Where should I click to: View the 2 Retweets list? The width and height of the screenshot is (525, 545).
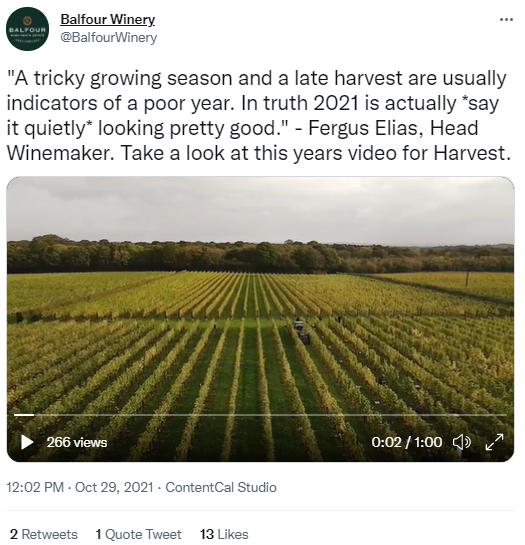(44, 534)
